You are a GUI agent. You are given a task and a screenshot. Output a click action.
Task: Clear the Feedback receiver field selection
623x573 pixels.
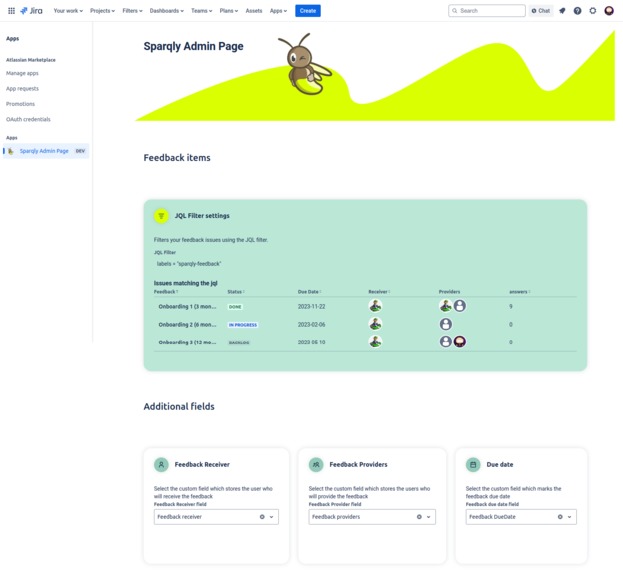click(x=262, y=517)
